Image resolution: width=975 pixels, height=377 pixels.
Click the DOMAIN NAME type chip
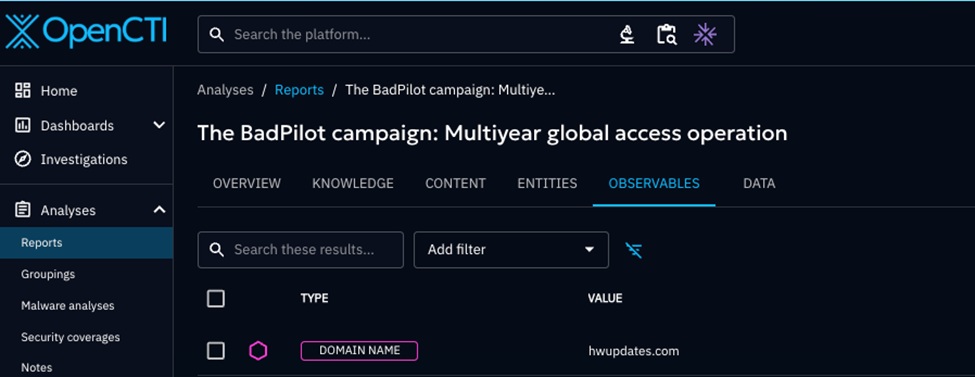[359, 351]
